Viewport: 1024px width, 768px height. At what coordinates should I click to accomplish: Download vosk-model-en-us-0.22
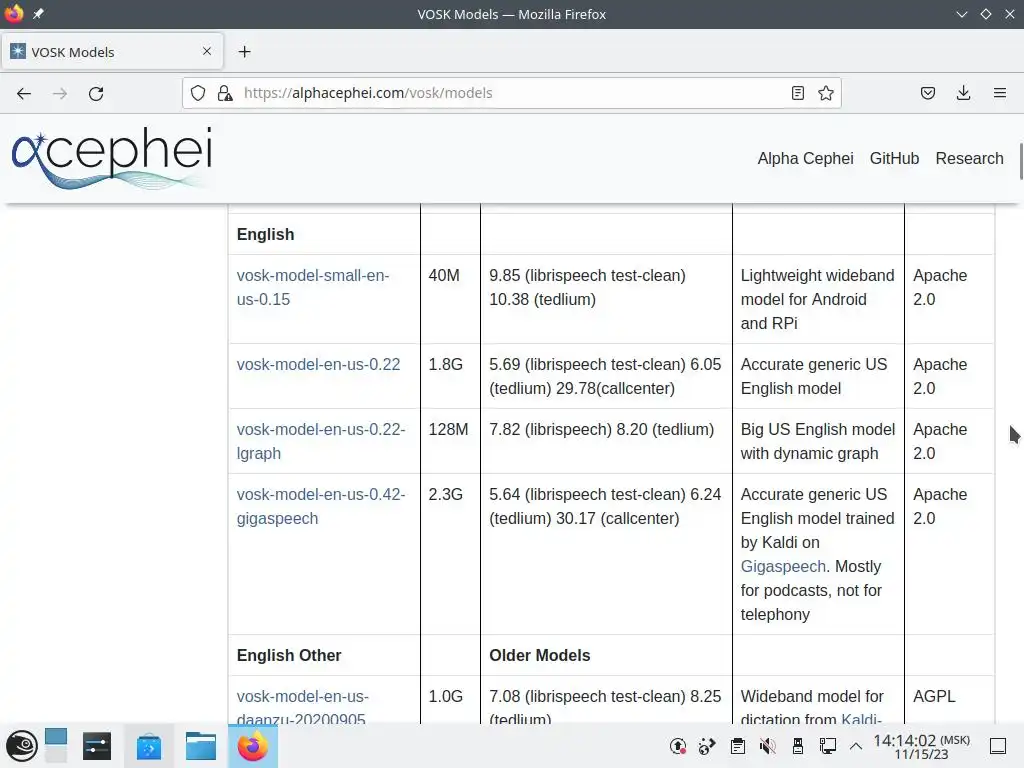click(x=318, y=364)
